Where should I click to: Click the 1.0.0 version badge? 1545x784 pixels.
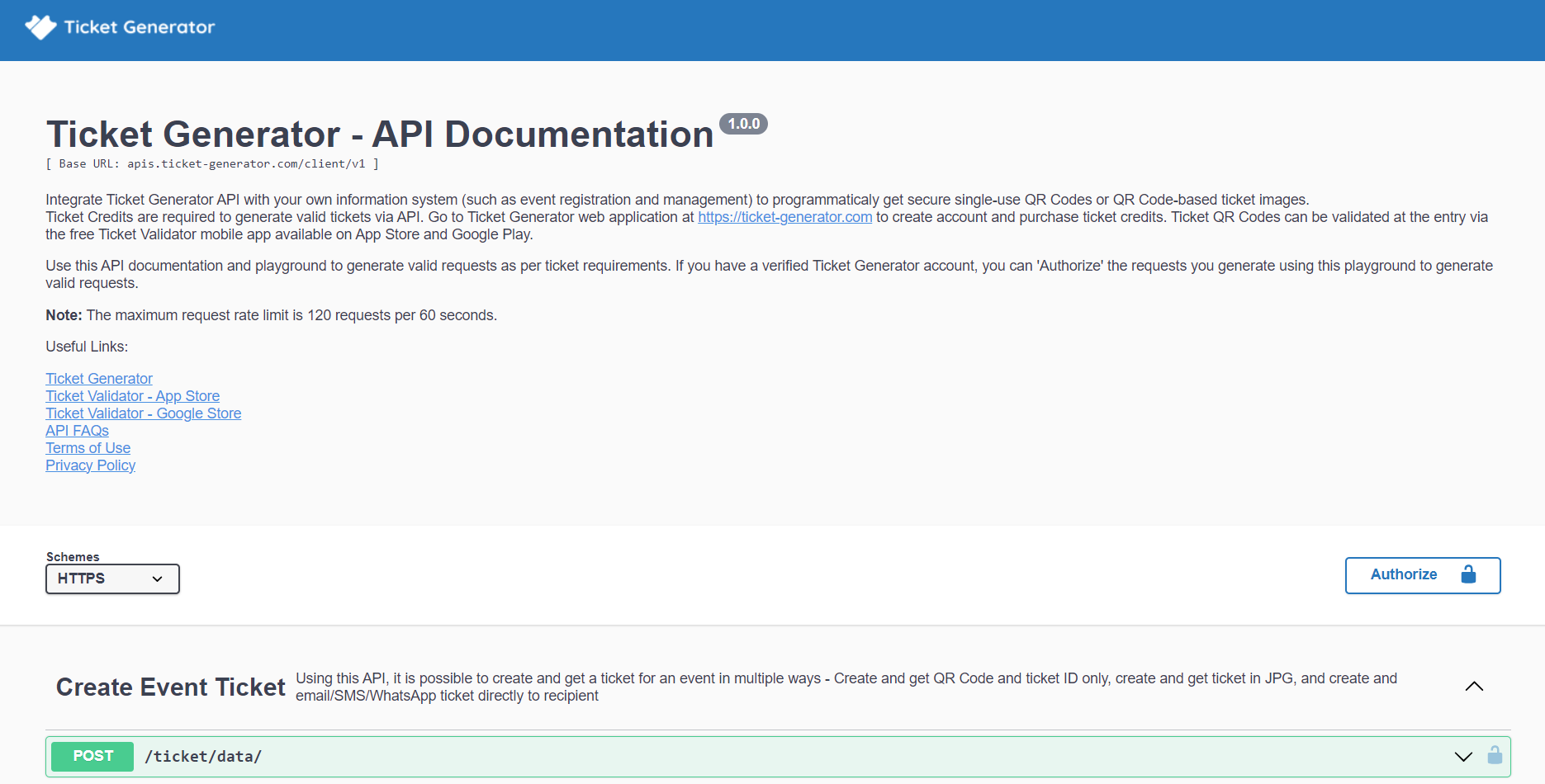tap(743, 124)
